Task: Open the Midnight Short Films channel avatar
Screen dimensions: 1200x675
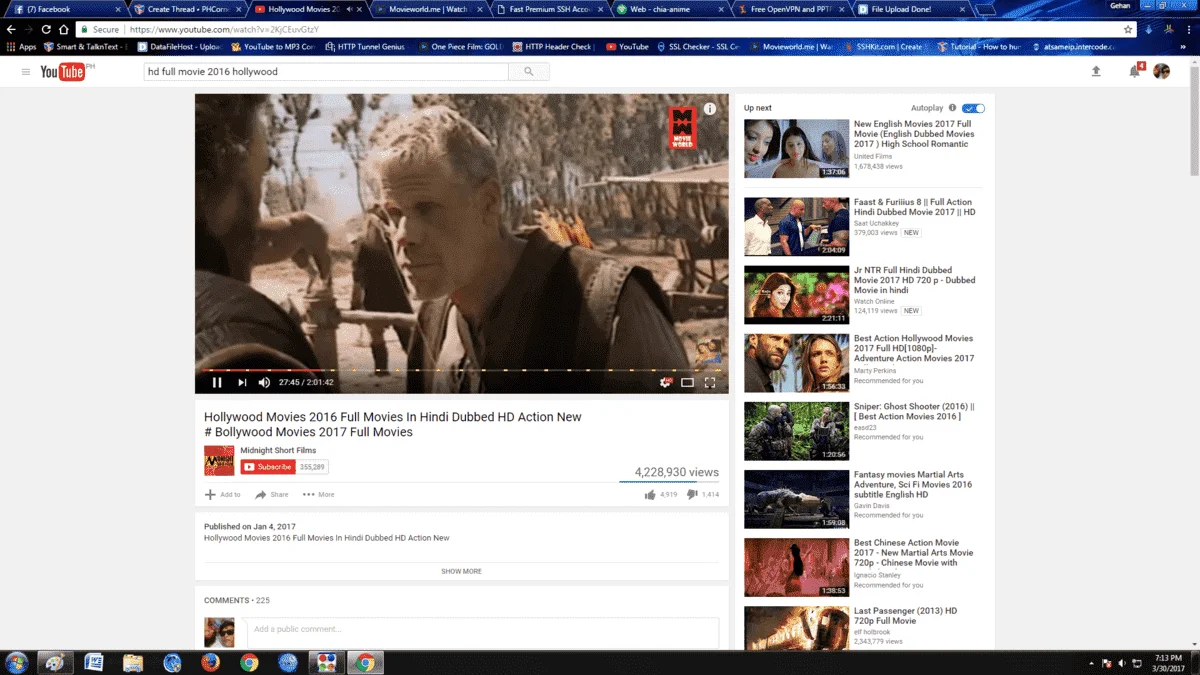Action: coord(219,460)
